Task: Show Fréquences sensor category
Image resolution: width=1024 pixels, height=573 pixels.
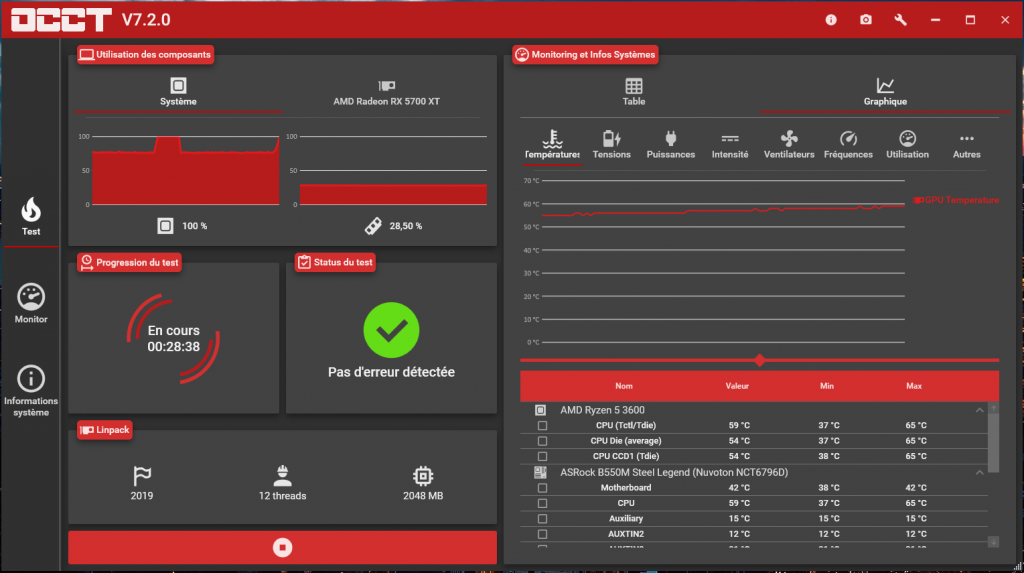Action: (848, 144)
